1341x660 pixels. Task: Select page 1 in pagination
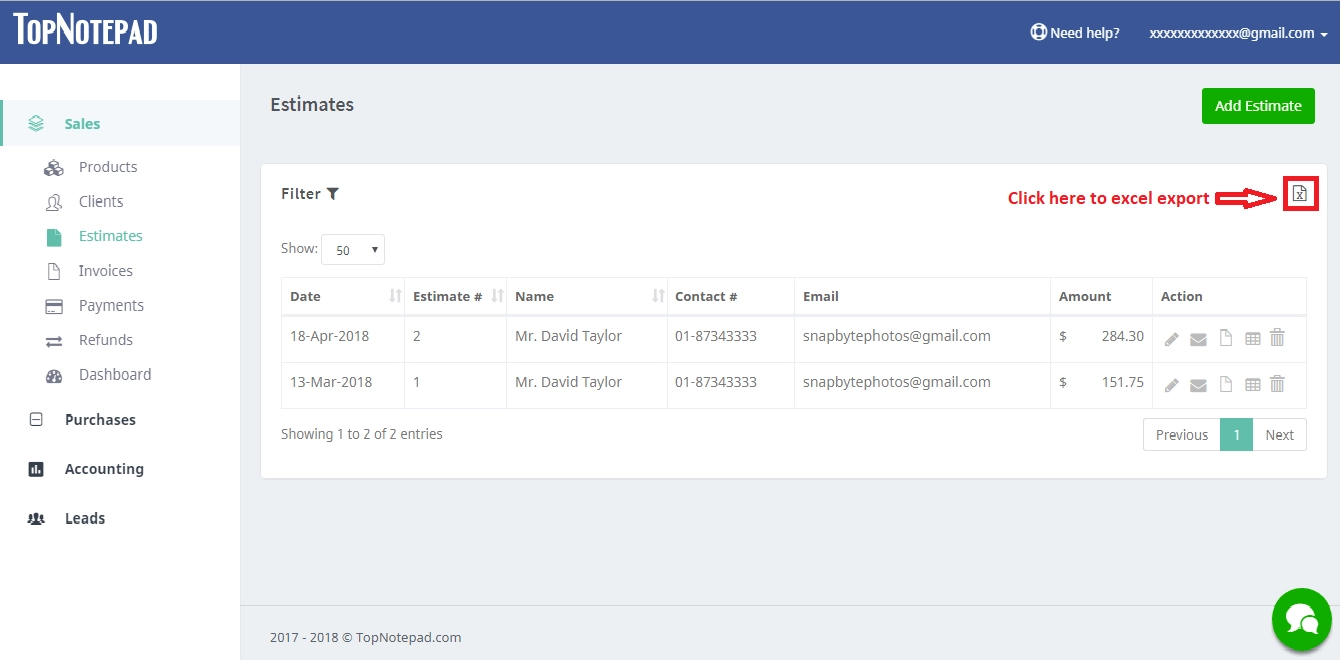click(1237, 435)
